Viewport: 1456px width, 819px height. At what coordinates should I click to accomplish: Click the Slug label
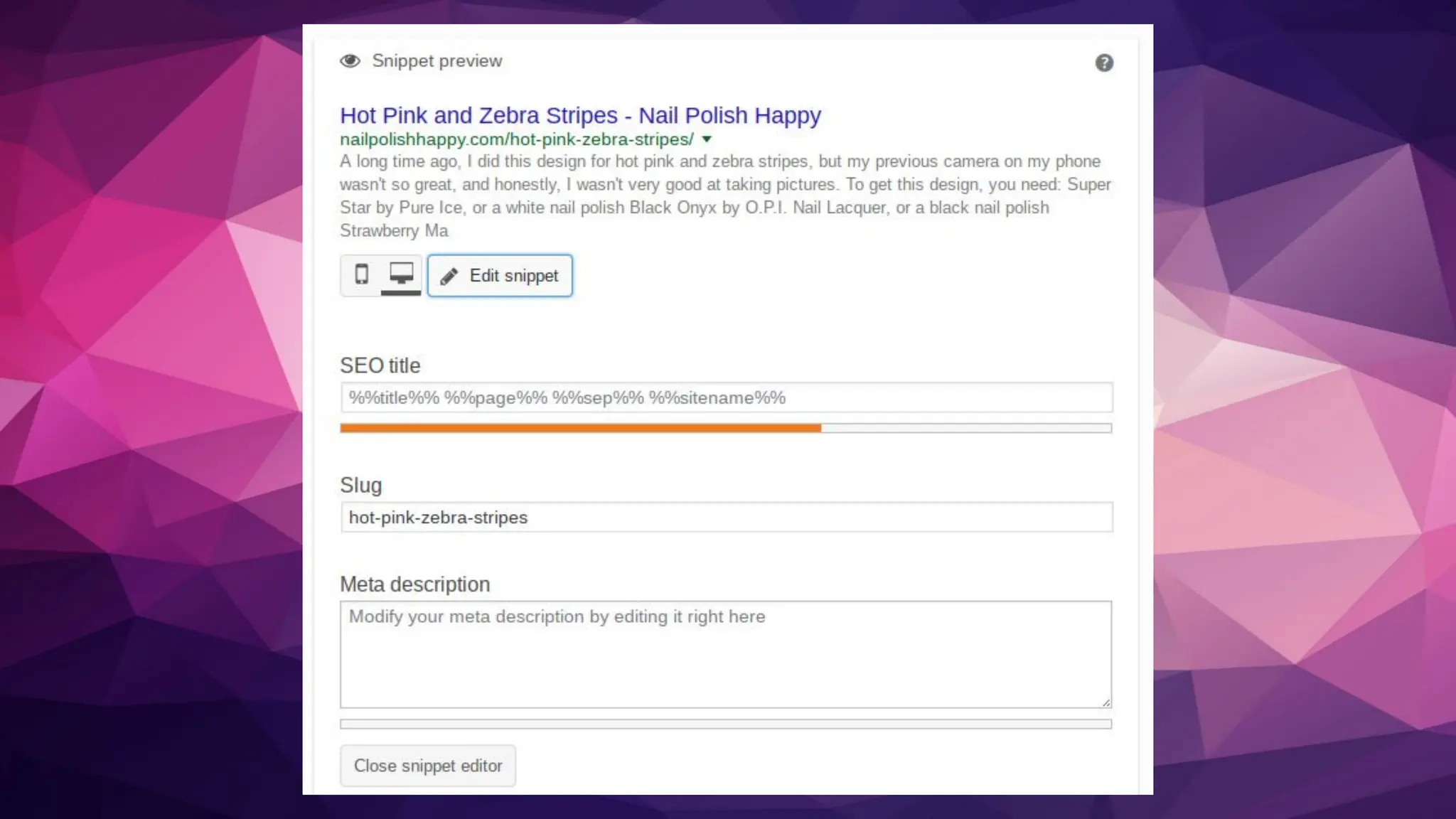(x=360, y=486)
